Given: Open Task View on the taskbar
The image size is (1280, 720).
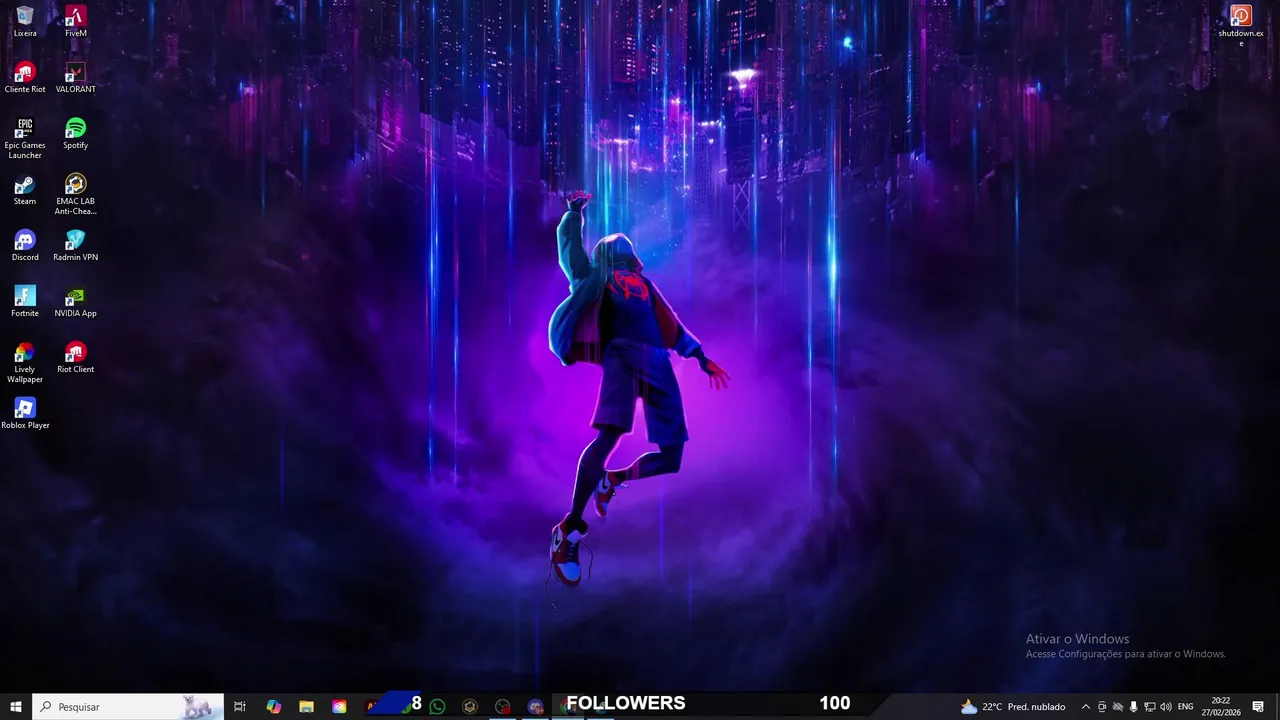Looking at the screenshot, I should (x=240, y=706).
